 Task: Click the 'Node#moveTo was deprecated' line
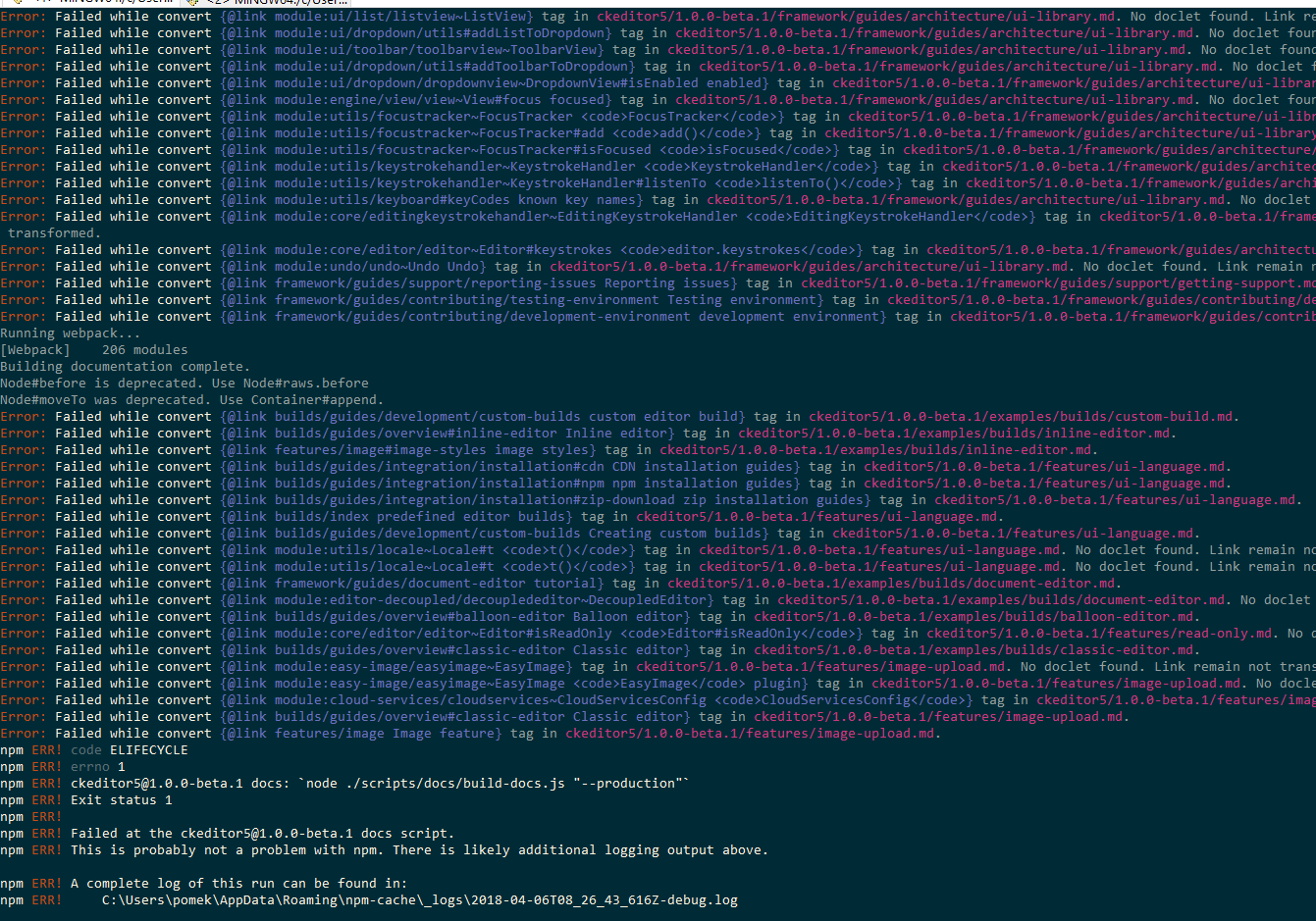192,400
